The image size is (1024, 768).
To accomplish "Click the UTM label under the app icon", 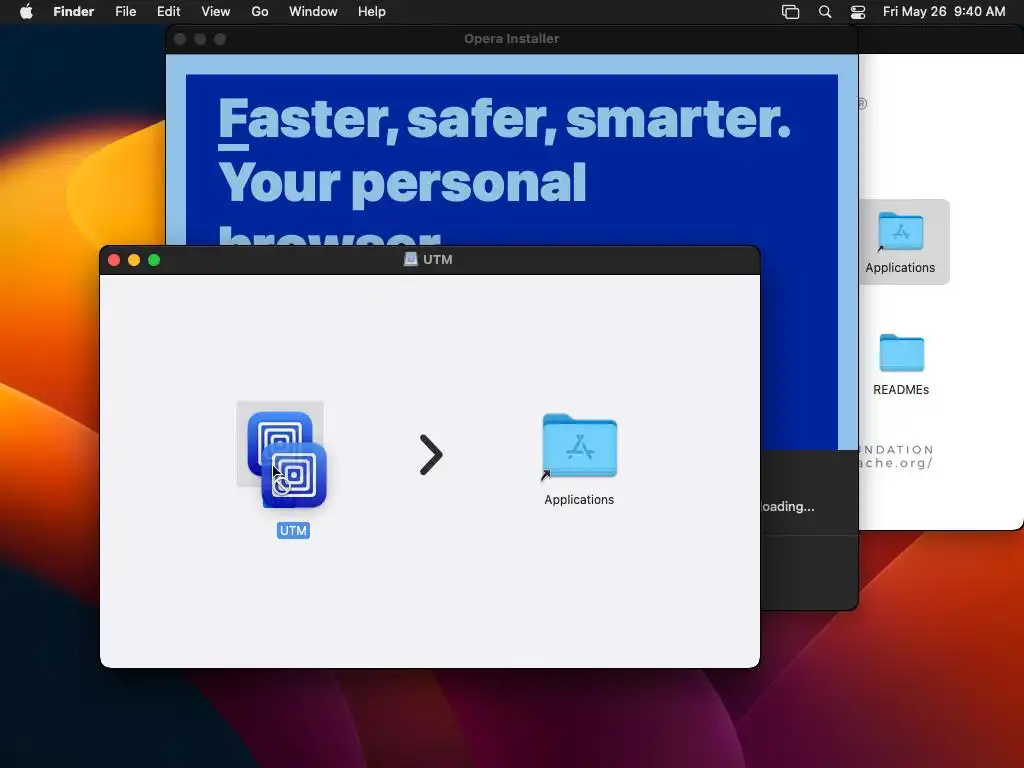I will (x=293, y=530).
